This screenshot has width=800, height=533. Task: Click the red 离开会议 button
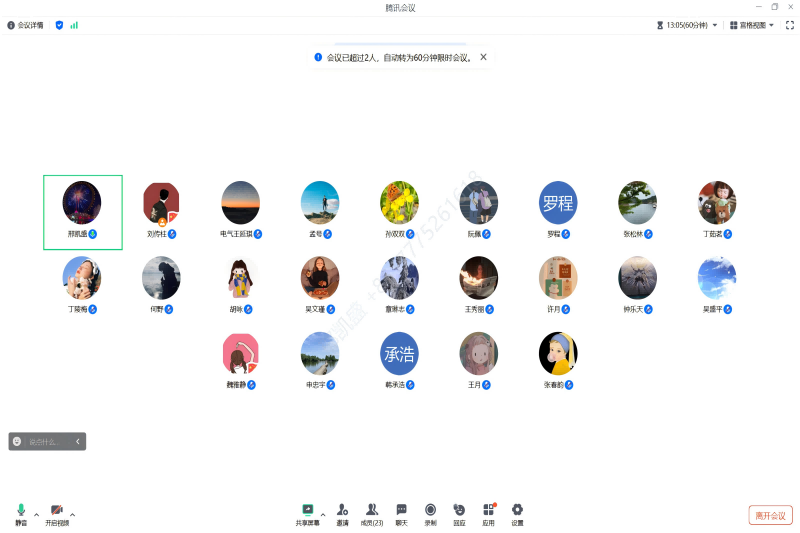pos(770,515)
